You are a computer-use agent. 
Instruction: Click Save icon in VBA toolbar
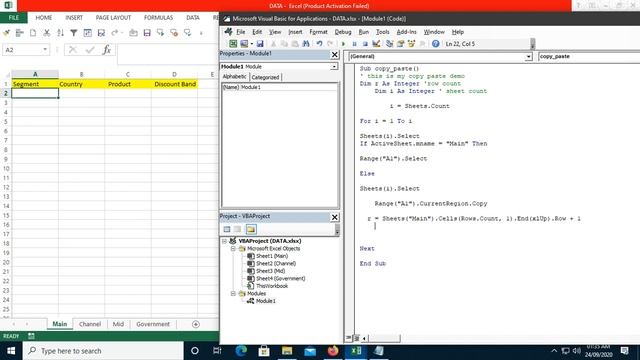(x=260, y=44)
